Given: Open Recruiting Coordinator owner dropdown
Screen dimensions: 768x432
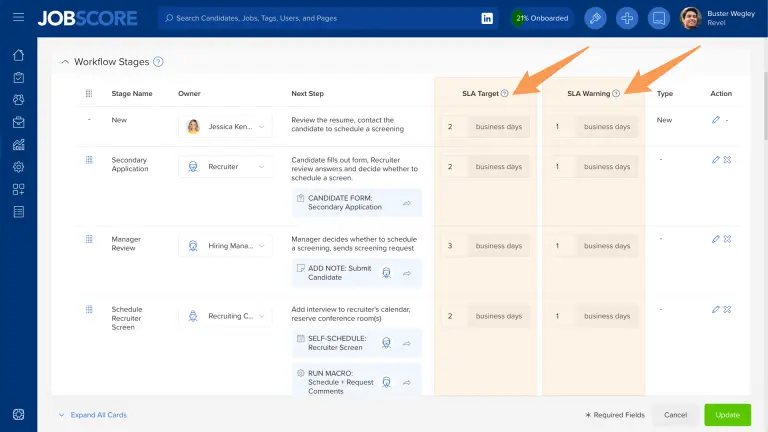Looking at the screenshot, I should [225, 316].
